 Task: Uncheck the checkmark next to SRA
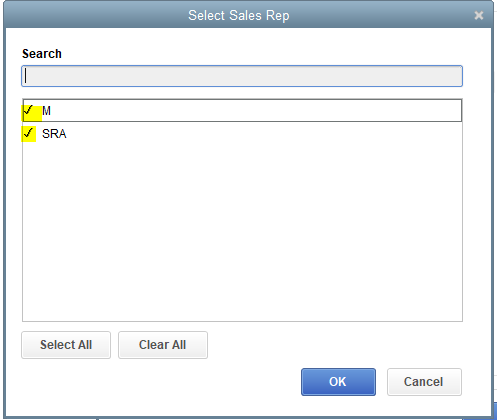click(29, 133)
